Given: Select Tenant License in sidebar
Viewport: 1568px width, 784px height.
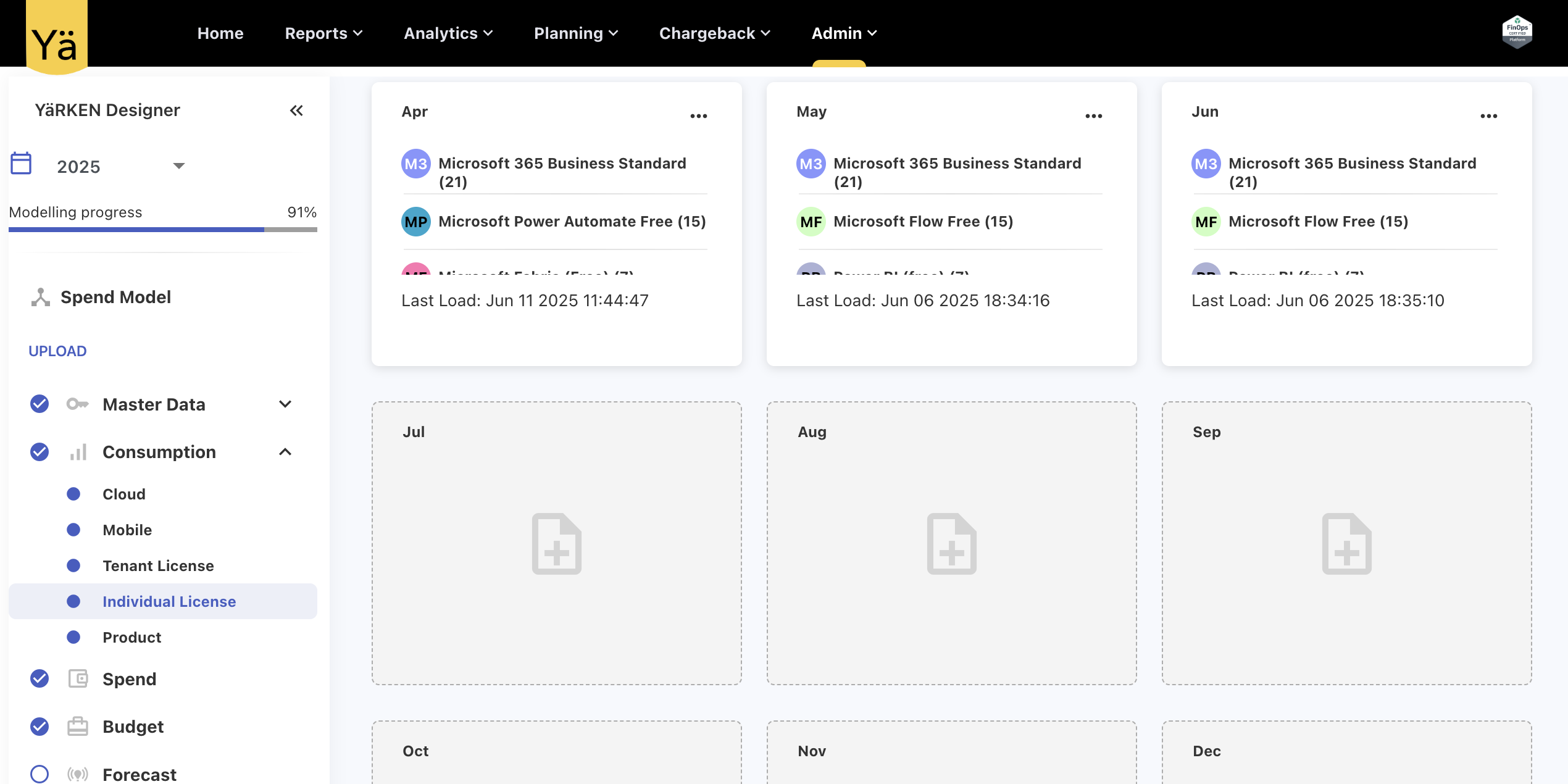Looking at the screenshot, I should pos(158,565).
